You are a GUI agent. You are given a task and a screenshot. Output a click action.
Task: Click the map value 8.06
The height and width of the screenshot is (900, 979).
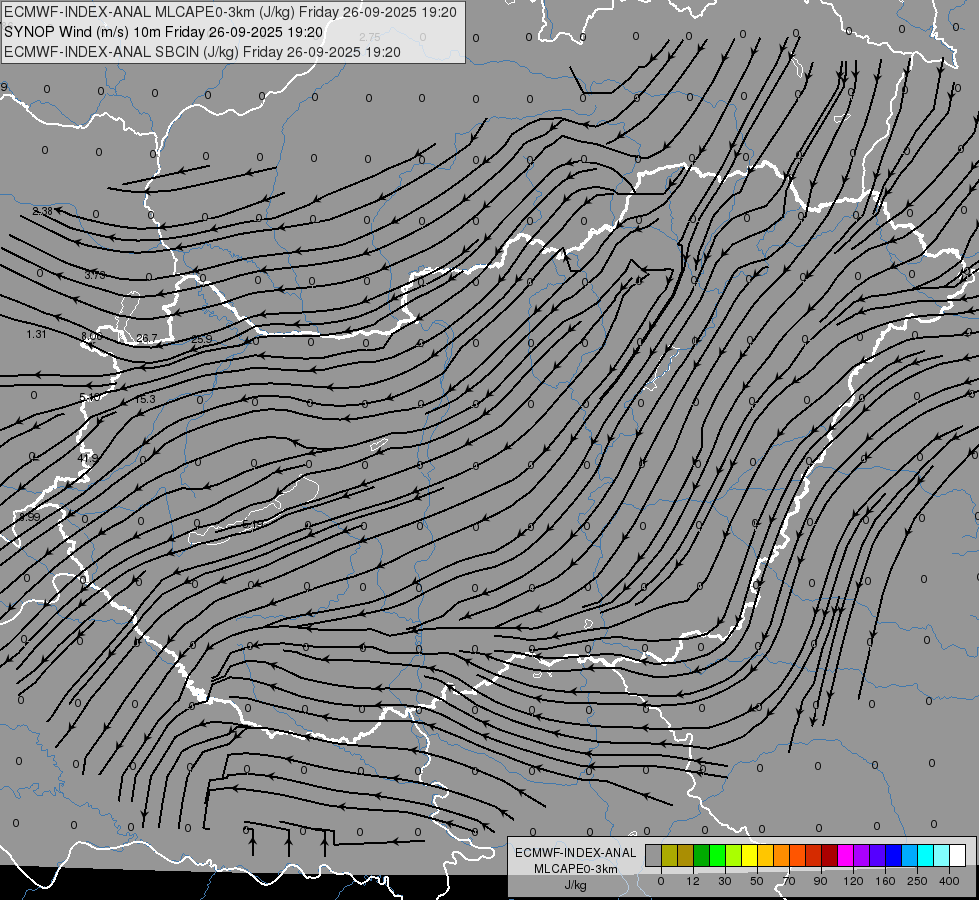91,336
